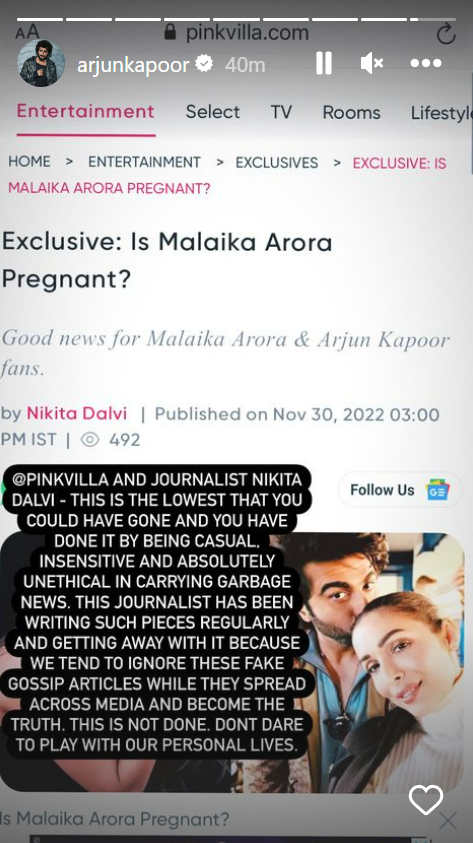Click the Follow Us Google News button

point(400,490)
